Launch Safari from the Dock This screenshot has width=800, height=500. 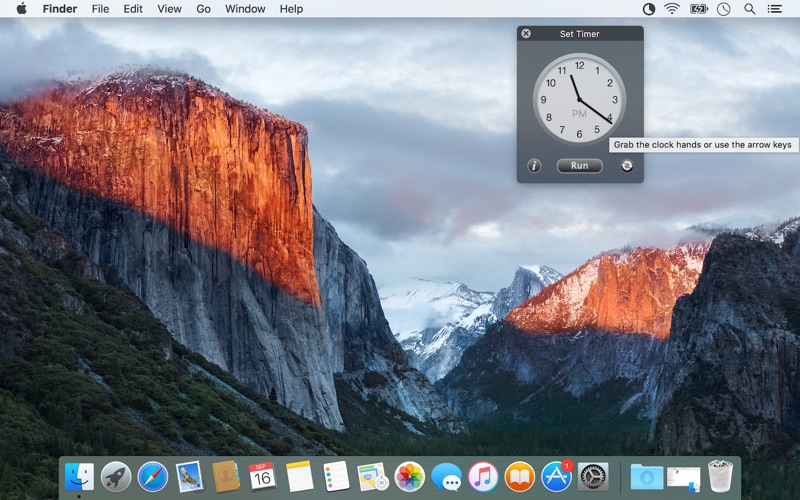tap(153, 477)
